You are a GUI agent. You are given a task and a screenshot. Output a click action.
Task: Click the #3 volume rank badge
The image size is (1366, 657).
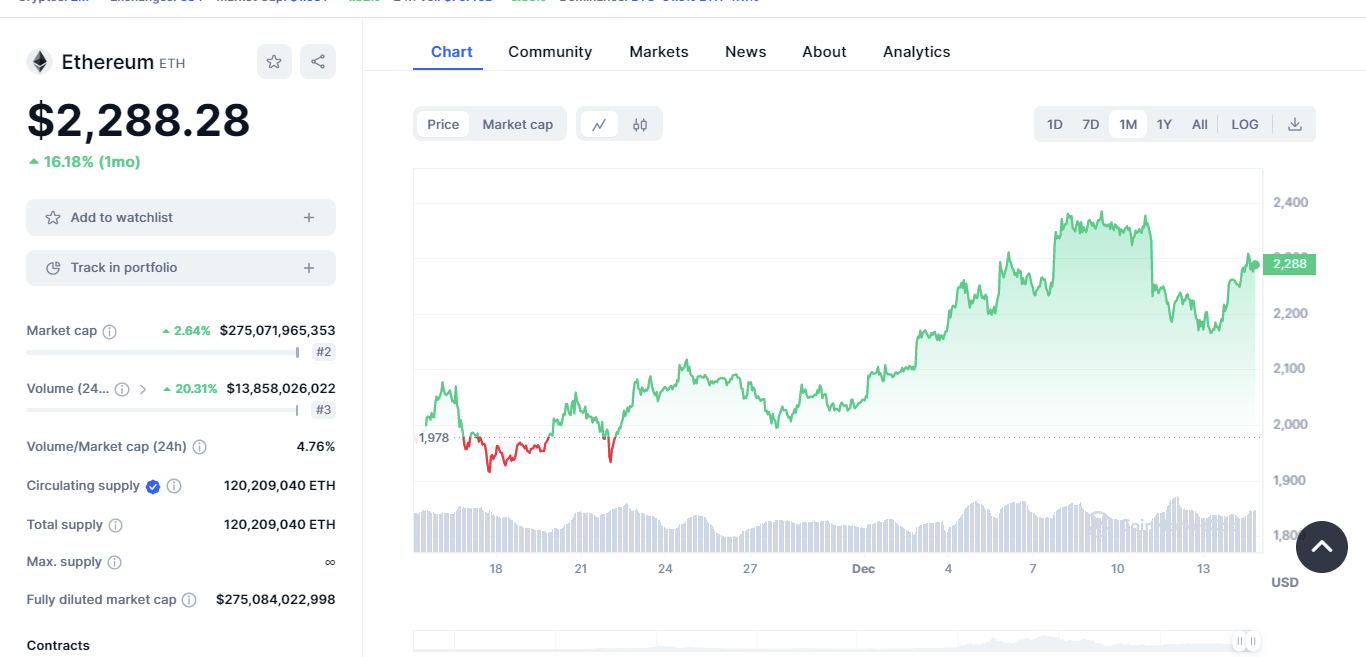[324, 410]
